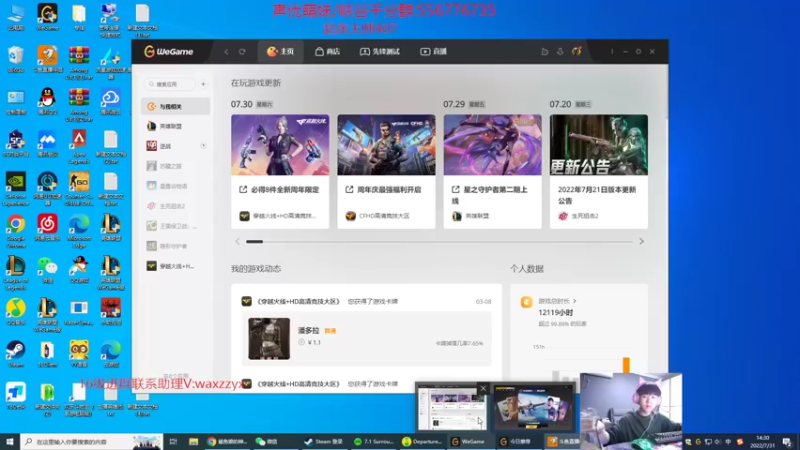Open the 先锋测试 tab
The image size is (800, 450).
(x=380, y=52)
